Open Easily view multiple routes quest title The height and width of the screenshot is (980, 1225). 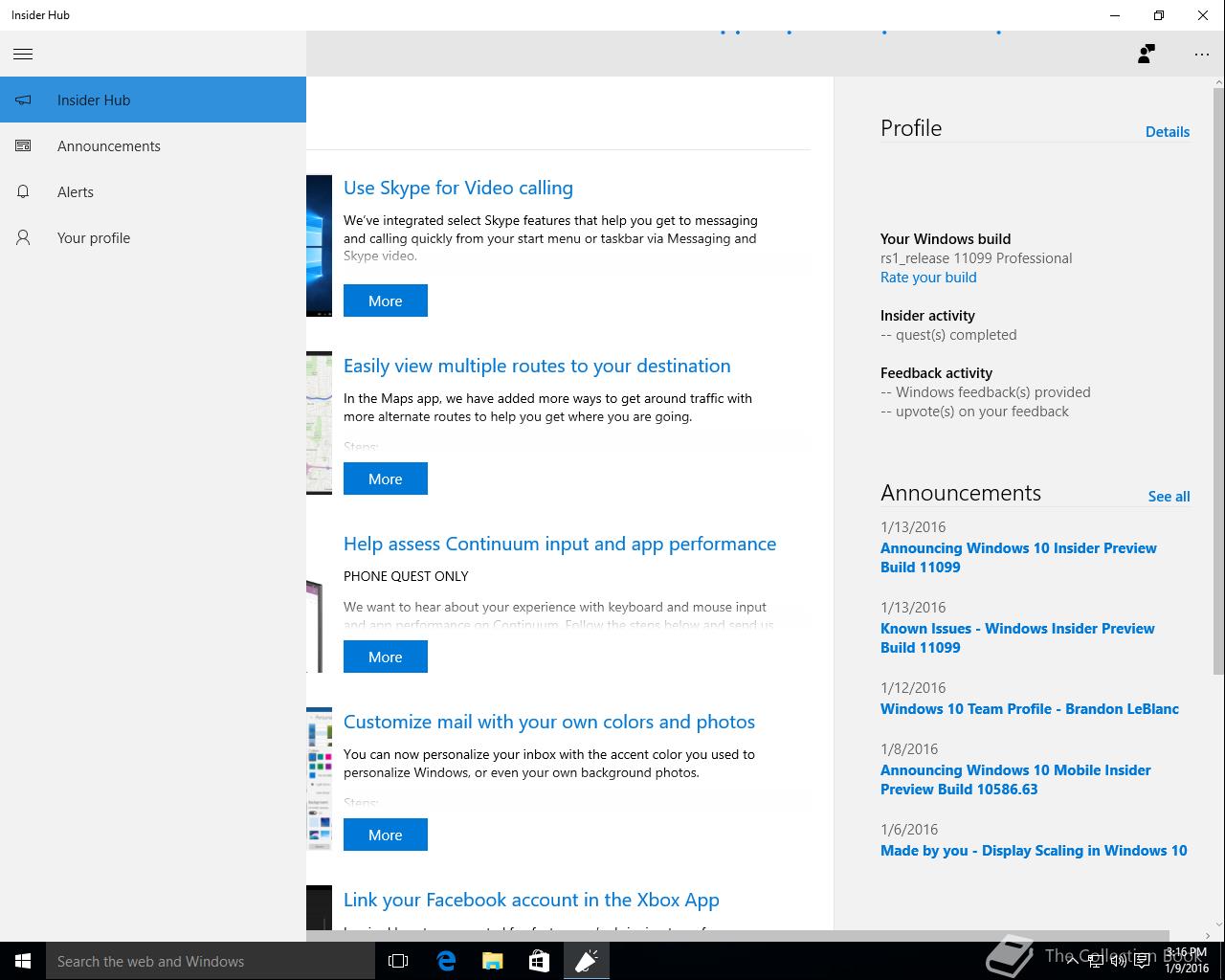click(537, 366)
